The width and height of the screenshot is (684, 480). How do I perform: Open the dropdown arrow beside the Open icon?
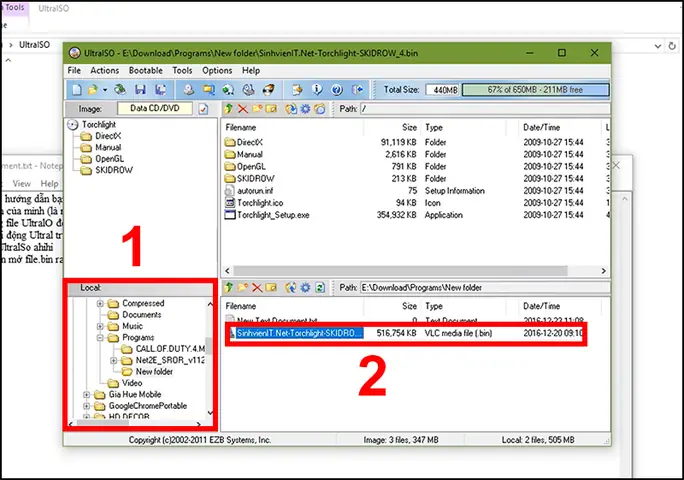click(x=105, y=90)
